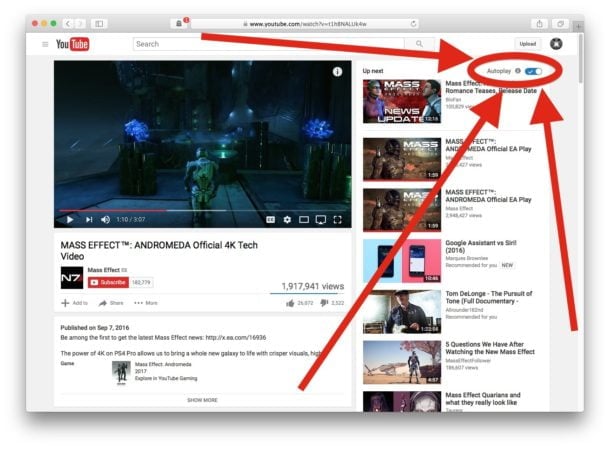Toggle subtitles CC button in player
Image resolution: width=610 pixels, height=449 pixels.
tap(269, 219)
